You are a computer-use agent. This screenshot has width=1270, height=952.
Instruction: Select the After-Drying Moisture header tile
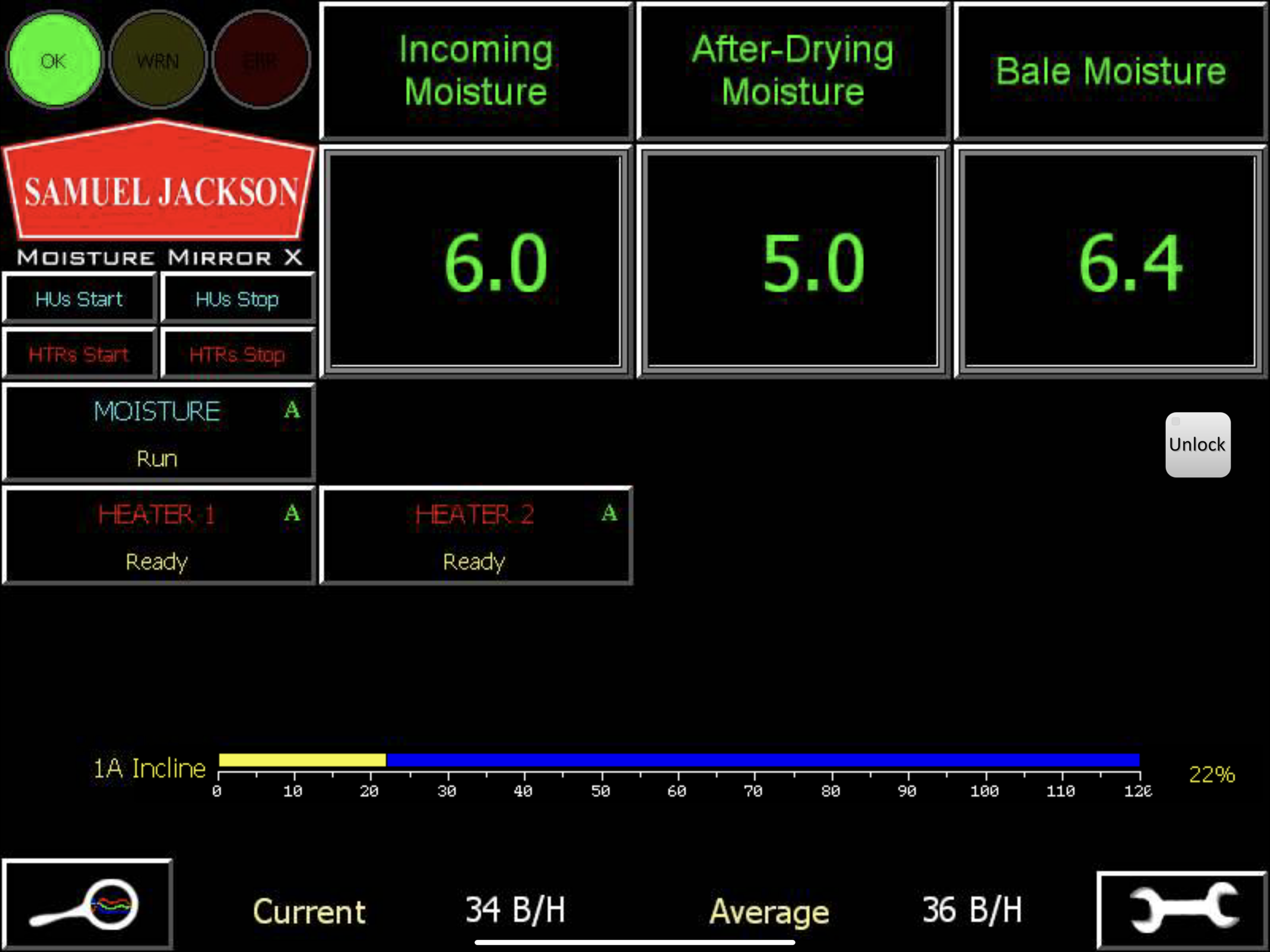tap(793, 71)
